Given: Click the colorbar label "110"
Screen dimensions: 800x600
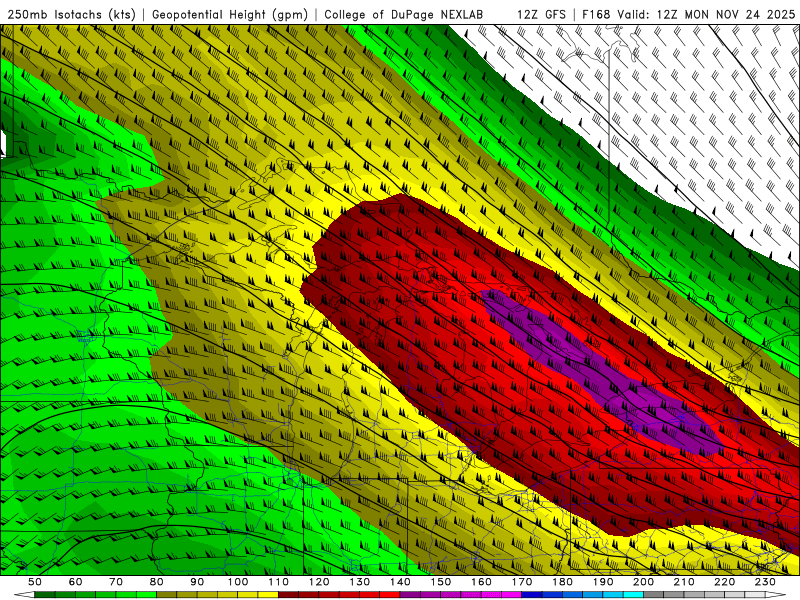Looking at the screenshot, I should click(x=279, y=582).
